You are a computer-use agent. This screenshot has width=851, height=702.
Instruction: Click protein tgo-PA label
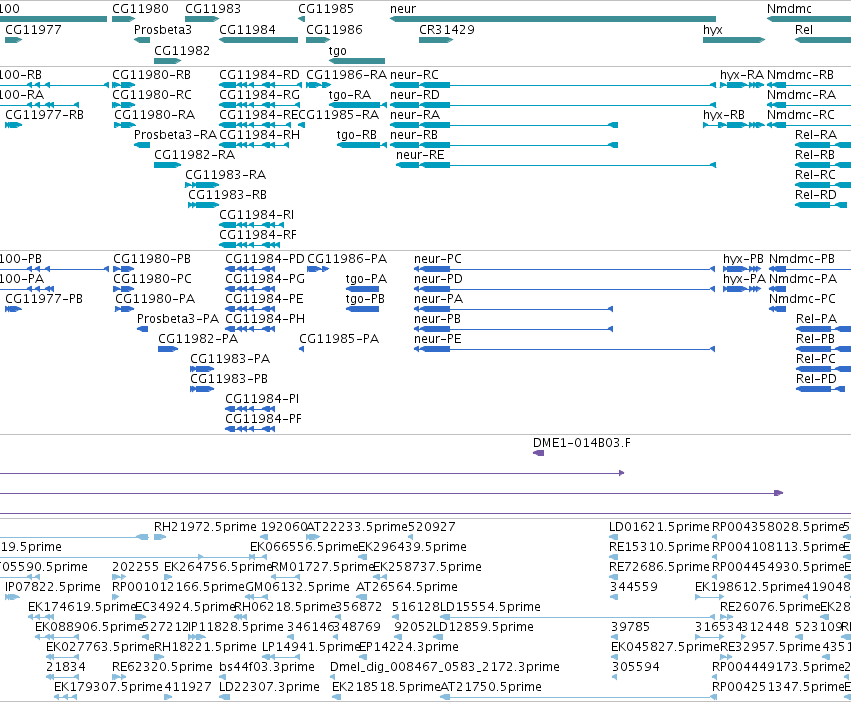click(366, 279)
